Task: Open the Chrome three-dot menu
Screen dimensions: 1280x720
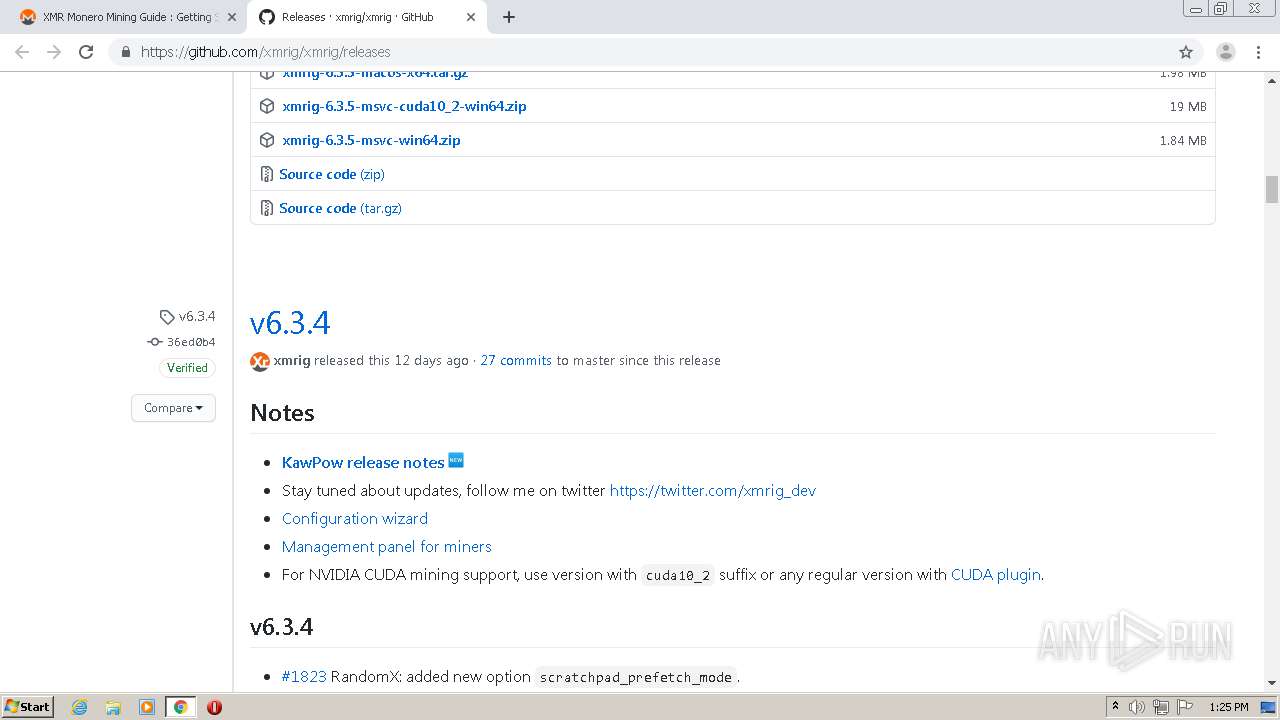Action: click(1257, 52)
